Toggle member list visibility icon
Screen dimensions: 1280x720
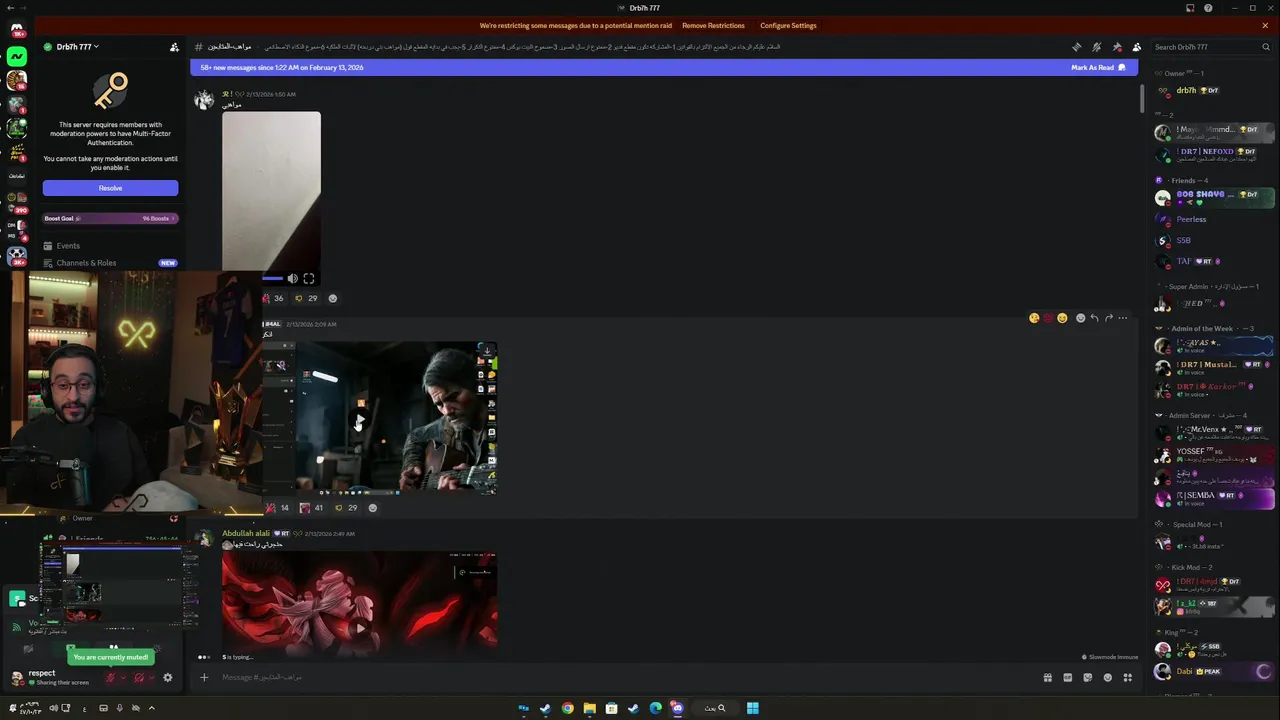[1136, 47]
